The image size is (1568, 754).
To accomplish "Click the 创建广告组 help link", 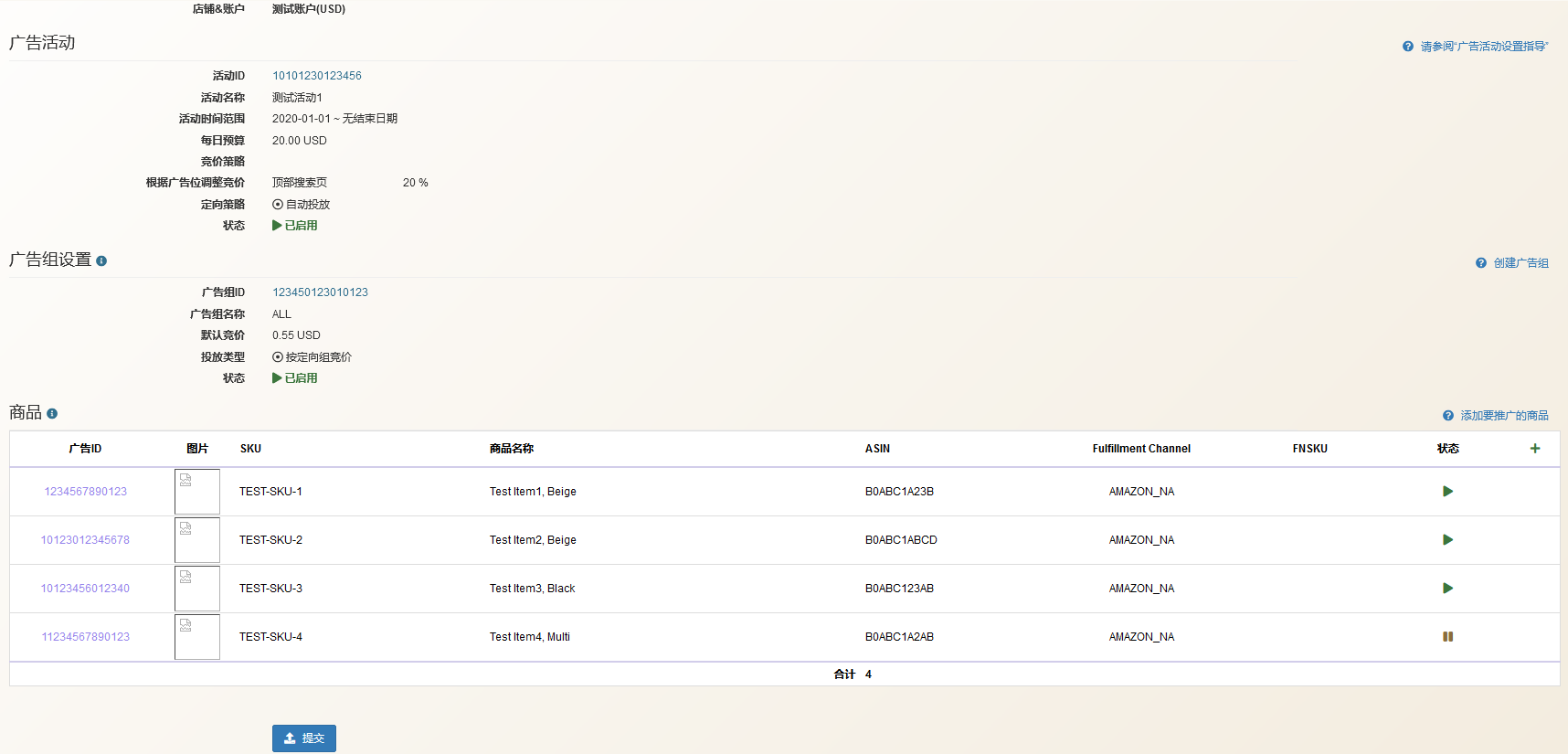I will (1520, 263).
